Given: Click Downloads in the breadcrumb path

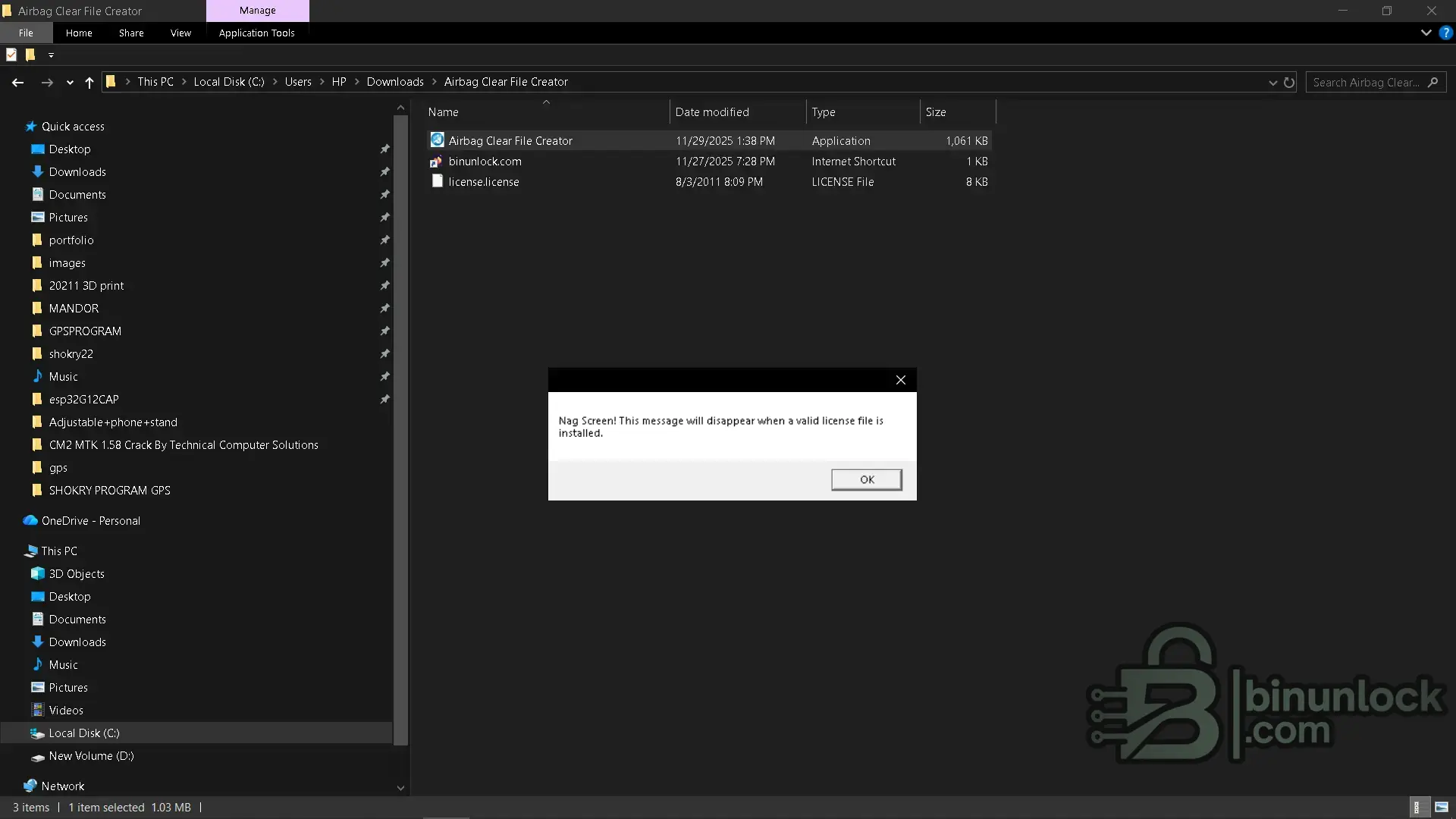Looking at the screenshot, I should click(x=395, y=82).
